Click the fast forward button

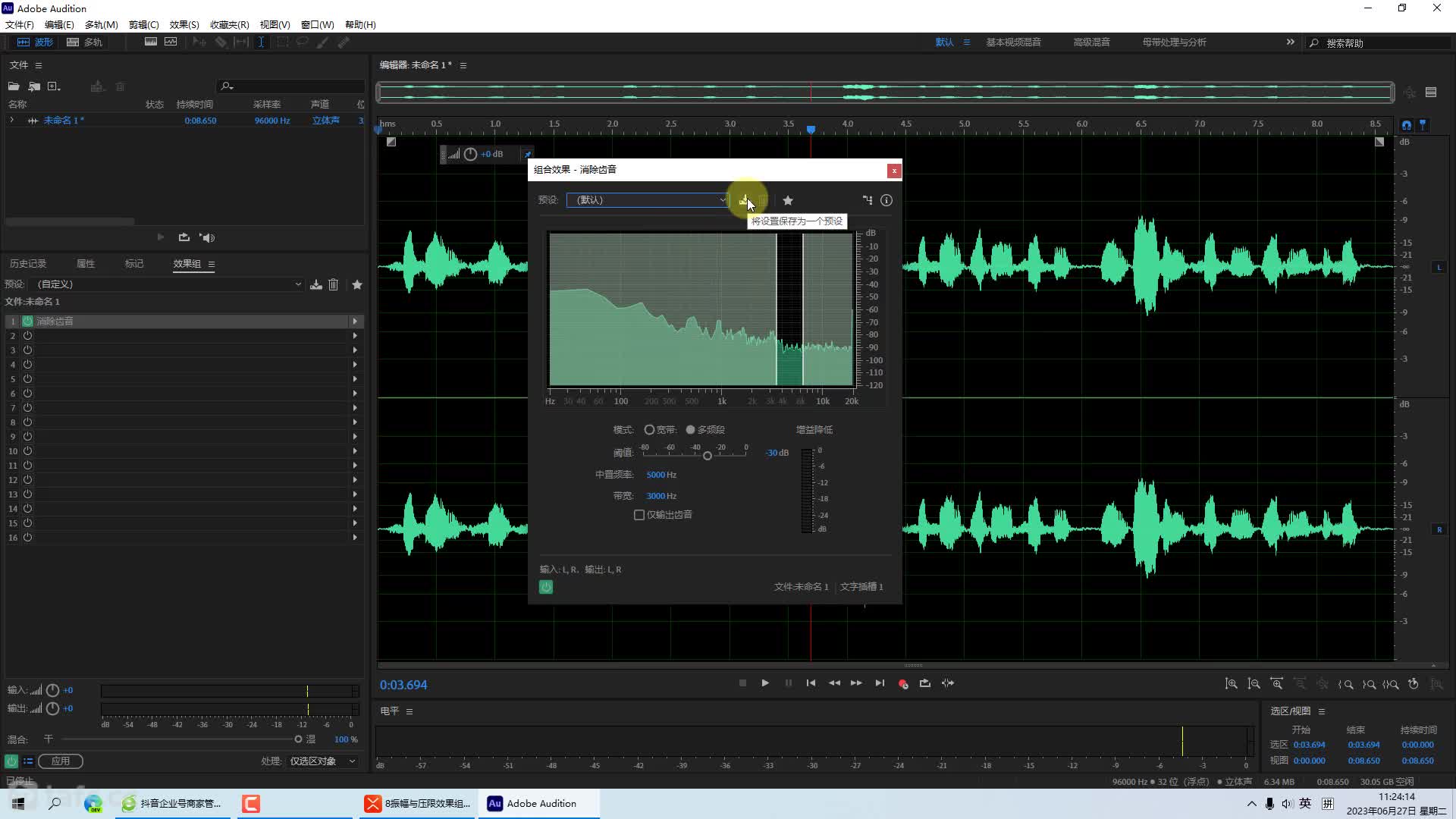[x=856, y=683]
